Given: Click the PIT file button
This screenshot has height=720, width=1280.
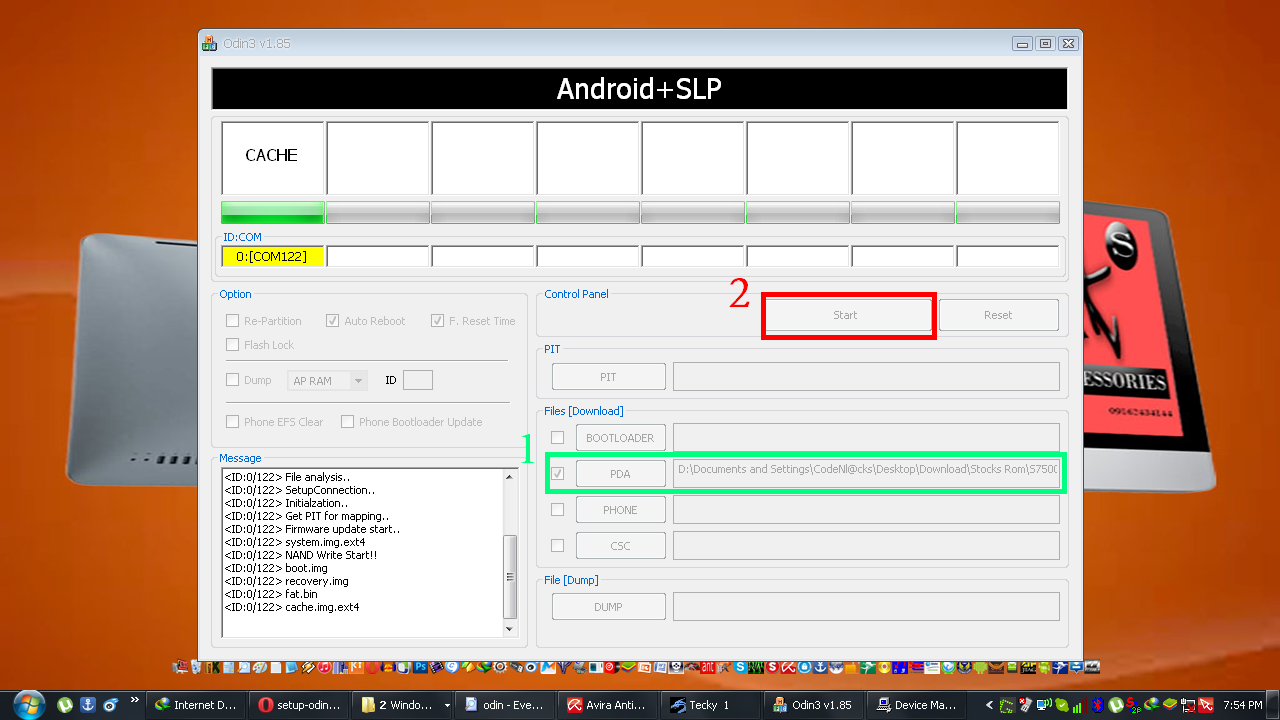Looking at the screenshot, I should point(608,377).
